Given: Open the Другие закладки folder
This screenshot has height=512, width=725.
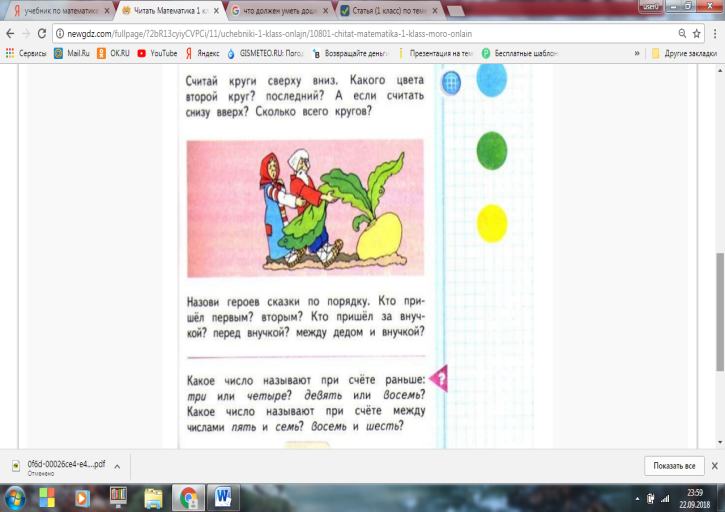Looking at the screenshot, I should click(x=684, y=53).
